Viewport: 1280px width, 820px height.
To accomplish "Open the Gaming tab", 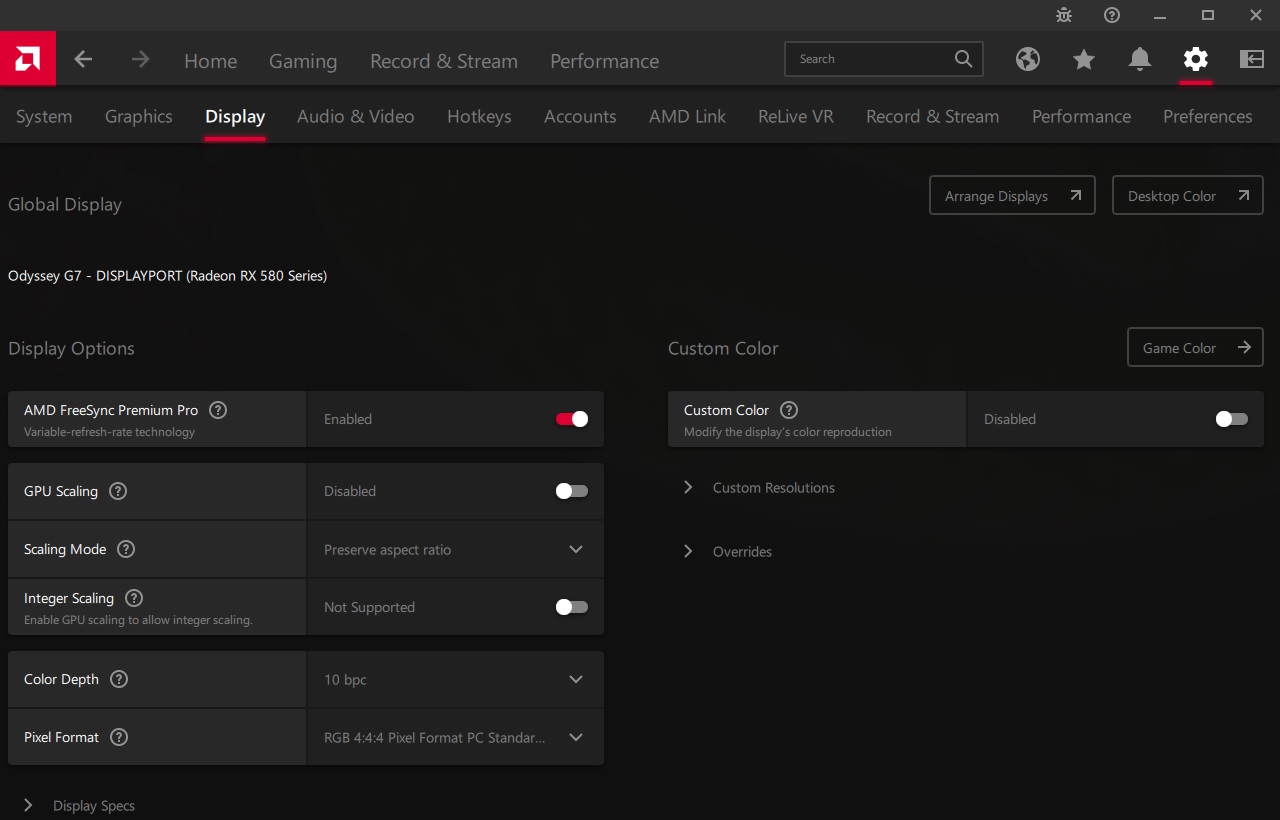I will (x=303, y=61).
